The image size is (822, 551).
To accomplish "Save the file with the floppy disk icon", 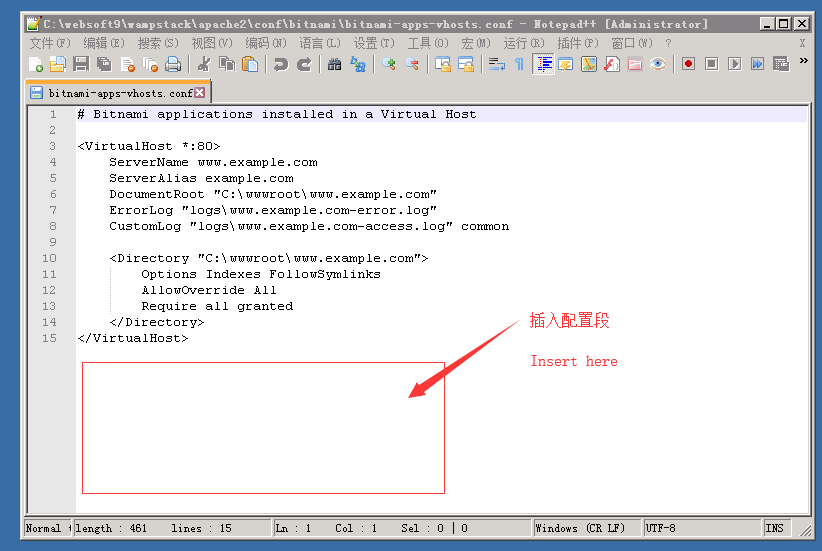I will pyautogui.click(x=80, y=64).
